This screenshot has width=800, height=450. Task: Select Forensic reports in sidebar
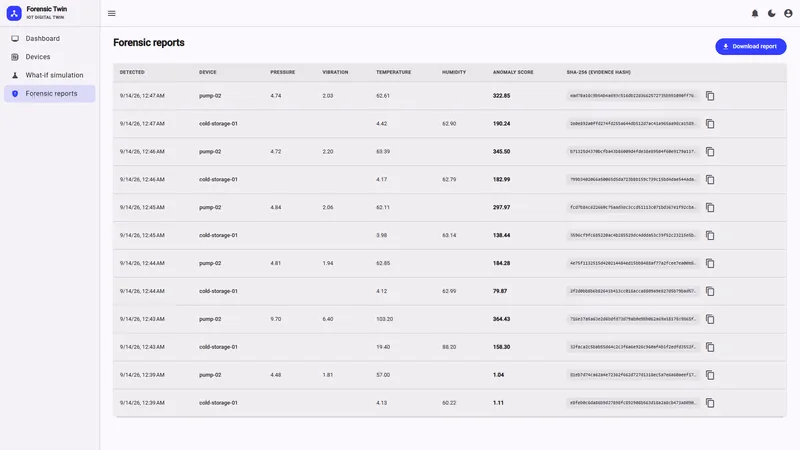pos(49,93)
